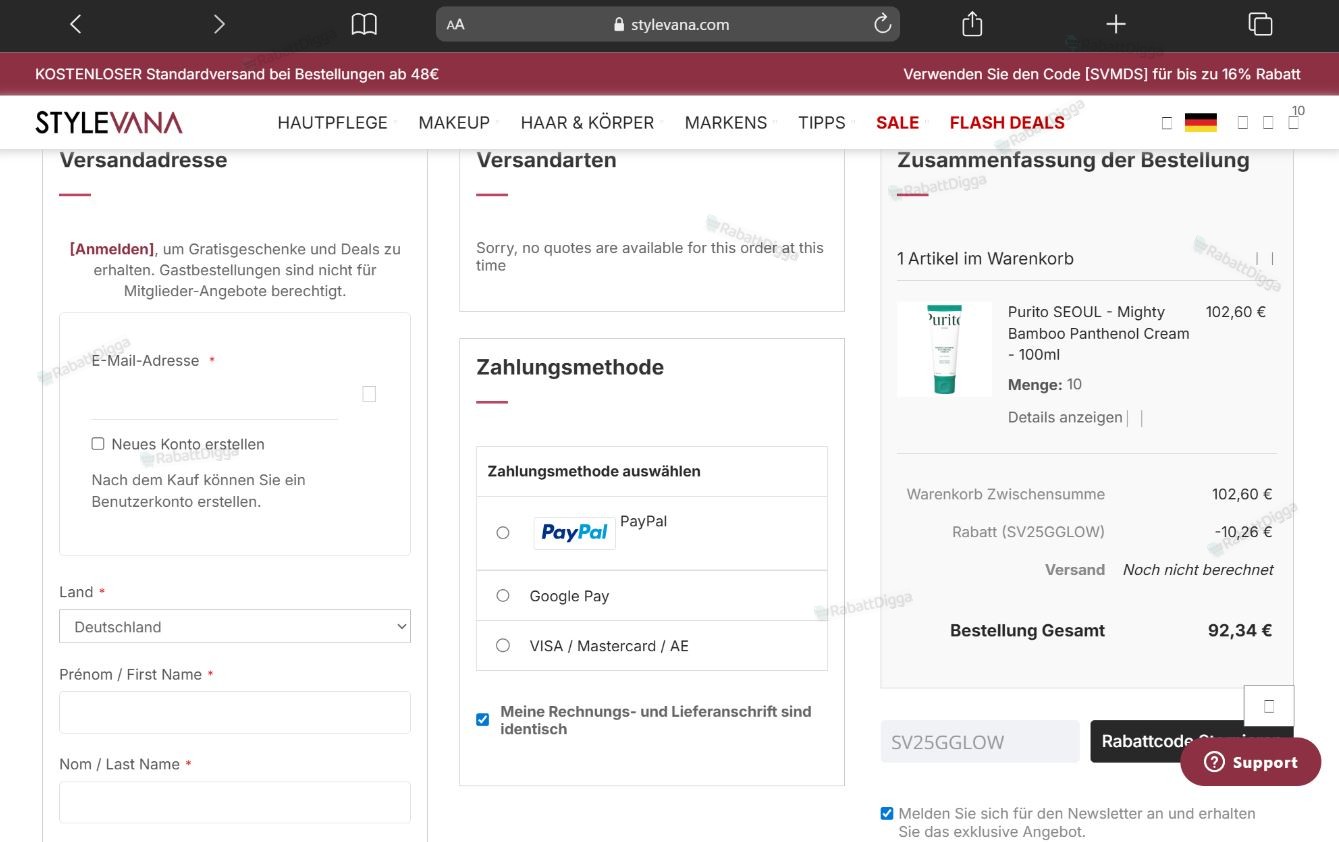
Task: Click the Purito cream product thumbnail
Action: (x=944, y=349)
